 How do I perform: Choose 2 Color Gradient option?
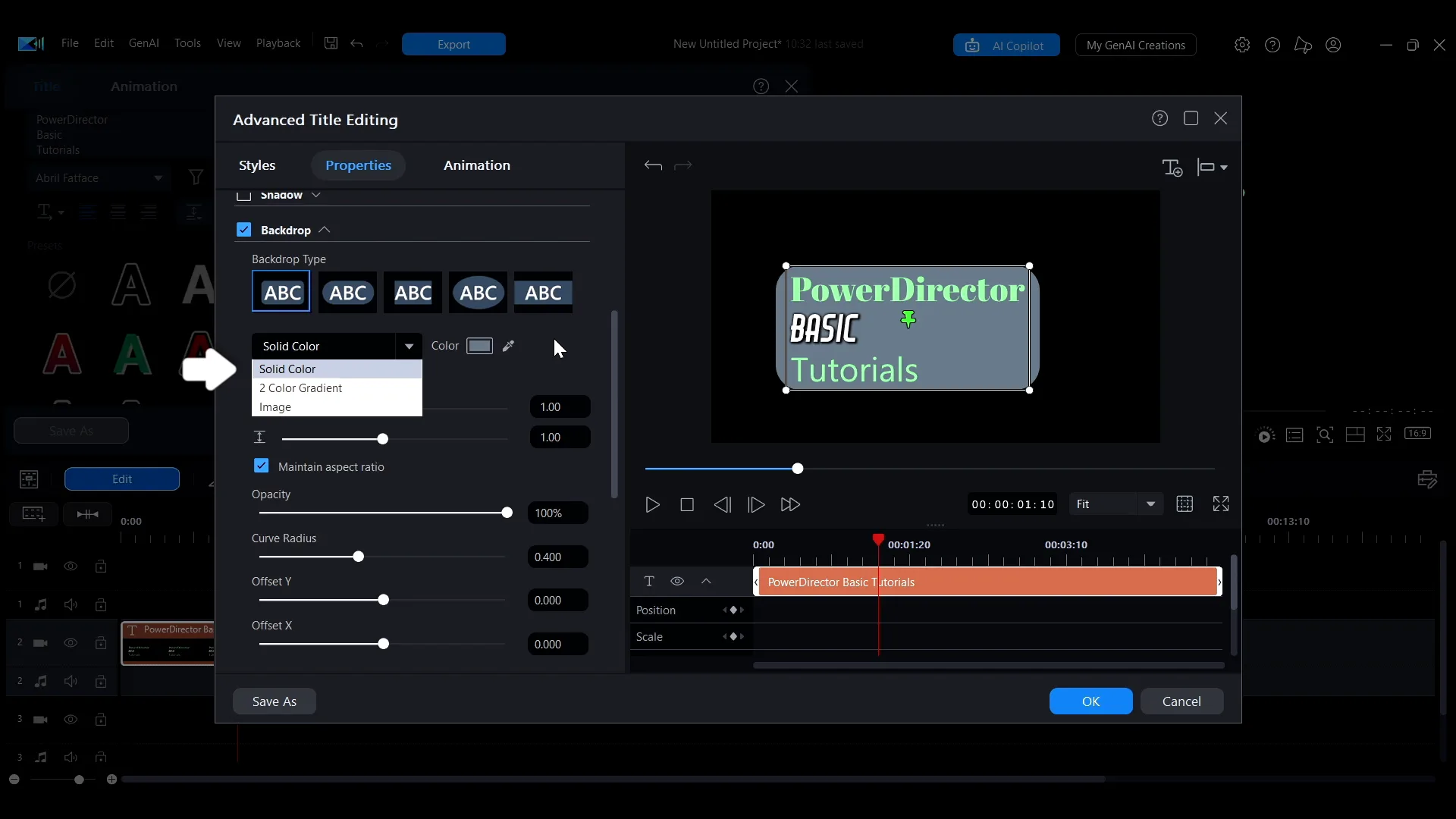pos(337,388)
